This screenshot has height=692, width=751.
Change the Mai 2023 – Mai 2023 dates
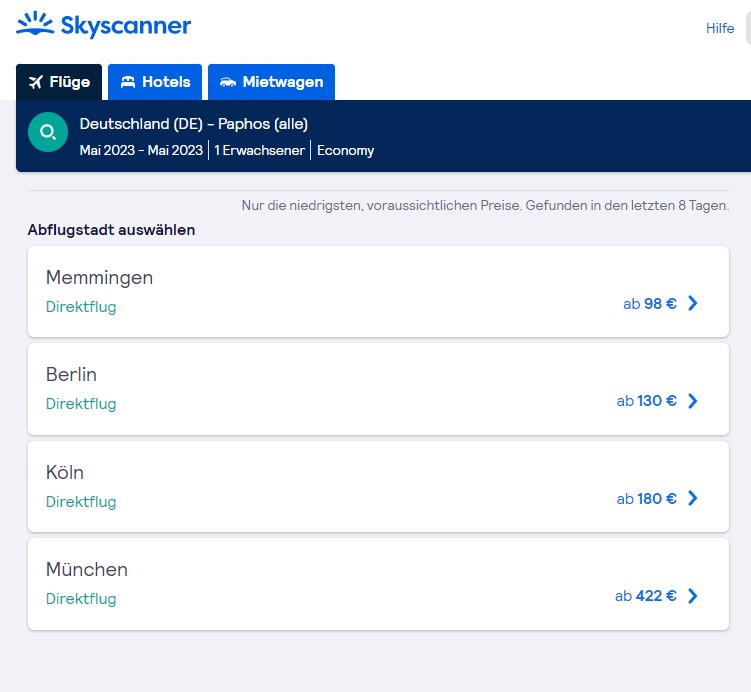pos(141,150)
